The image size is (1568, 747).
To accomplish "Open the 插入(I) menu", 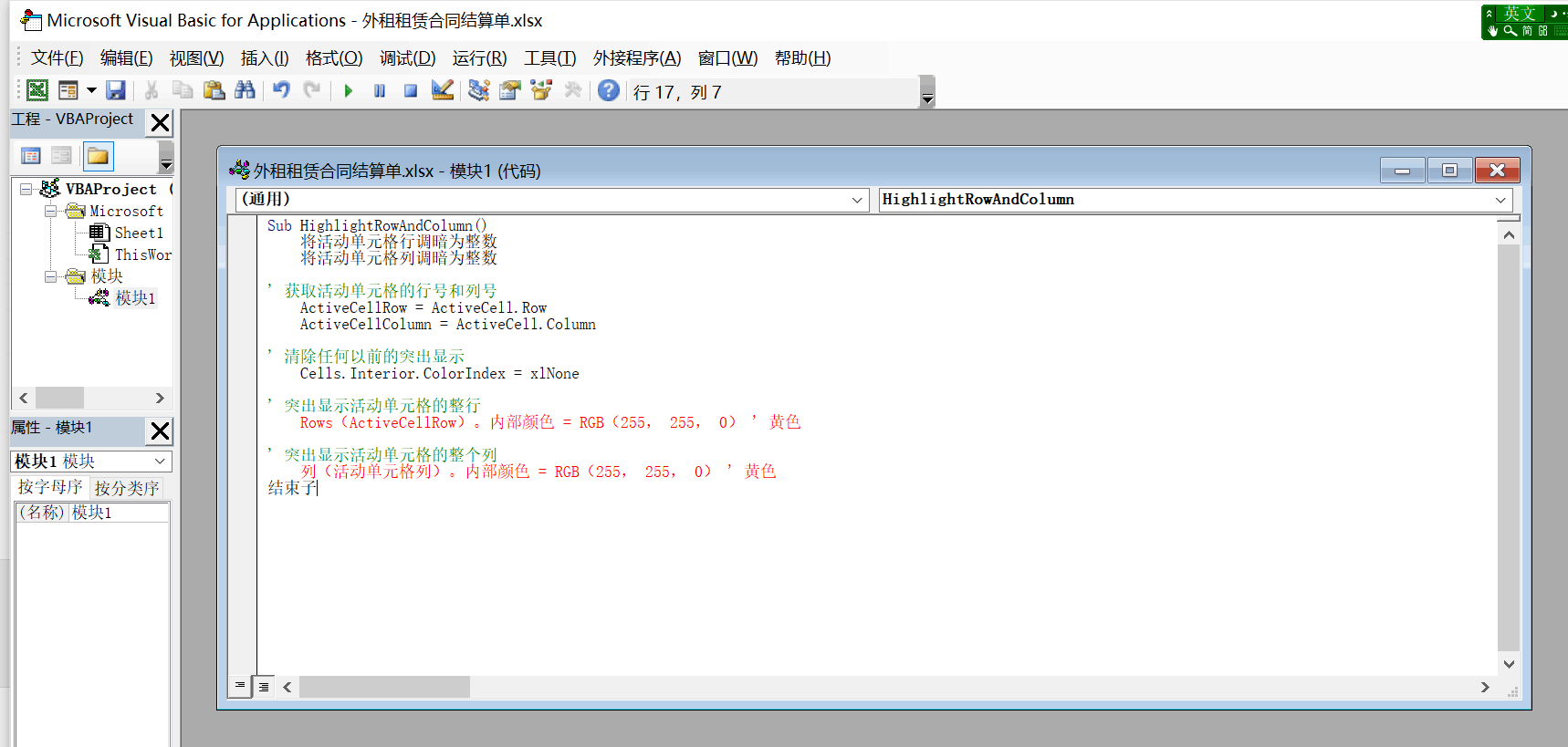I will point(265,58).
